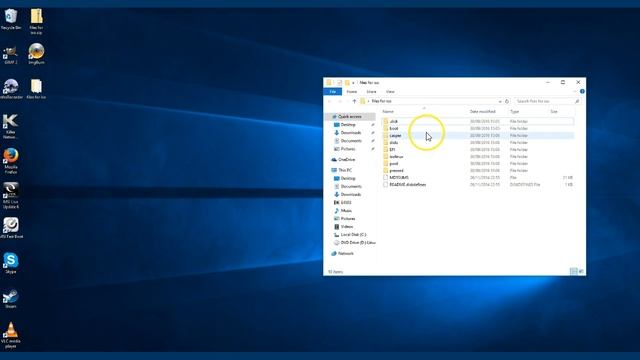Refresh the Explorer address bar location
Image resolution: width=640 pixels, height=360 pixels.
[507, 101]
